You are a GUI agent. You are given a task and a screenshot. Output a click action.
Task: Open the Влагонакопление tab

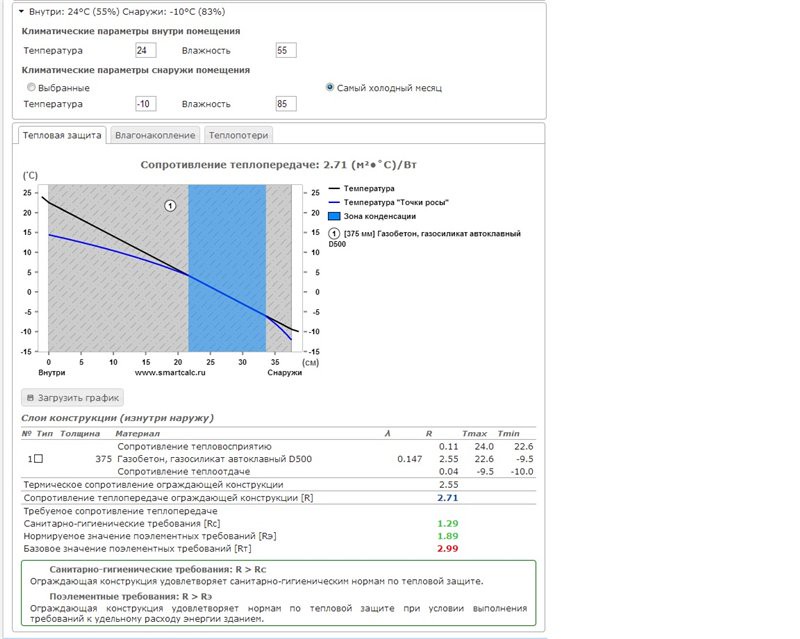click(155, 135)
